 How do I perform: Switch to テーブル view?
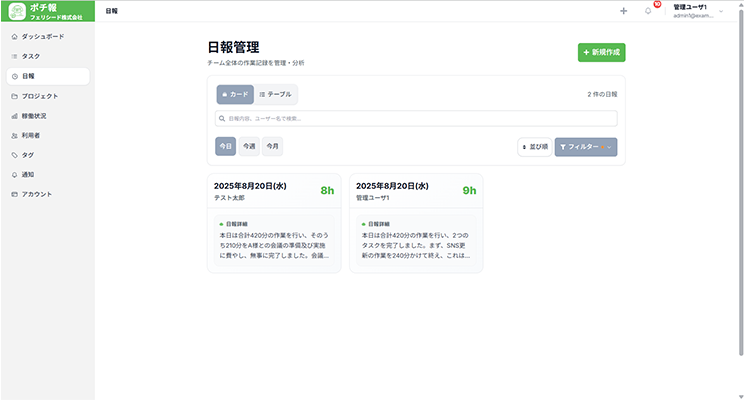click(x=275, y=94)
